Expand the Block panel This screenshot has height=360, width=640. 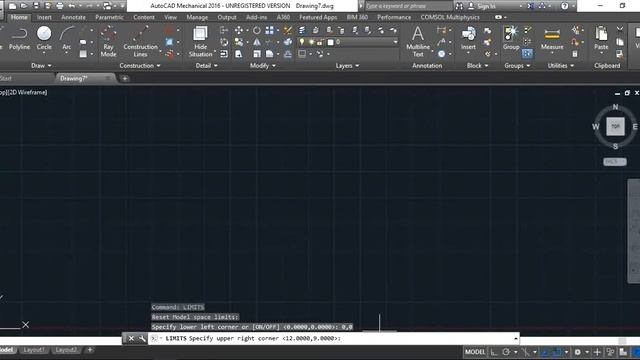point(477,65)
